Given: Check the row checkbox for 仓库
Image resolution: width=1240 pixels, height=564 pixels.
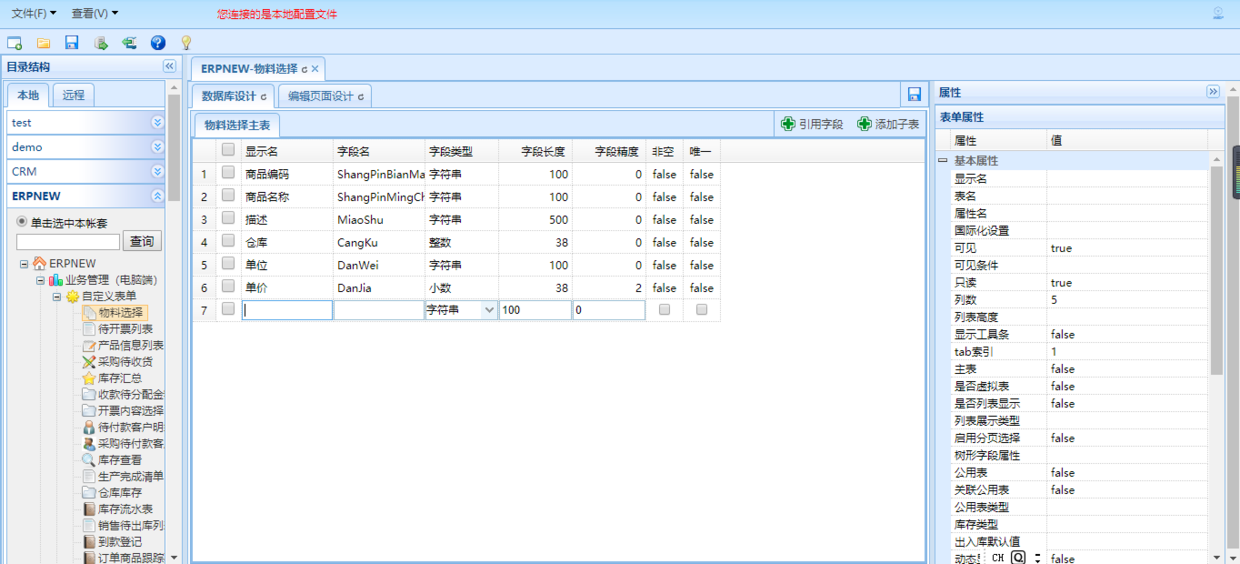Looking at the screenshot, I should tap(228, 241).
